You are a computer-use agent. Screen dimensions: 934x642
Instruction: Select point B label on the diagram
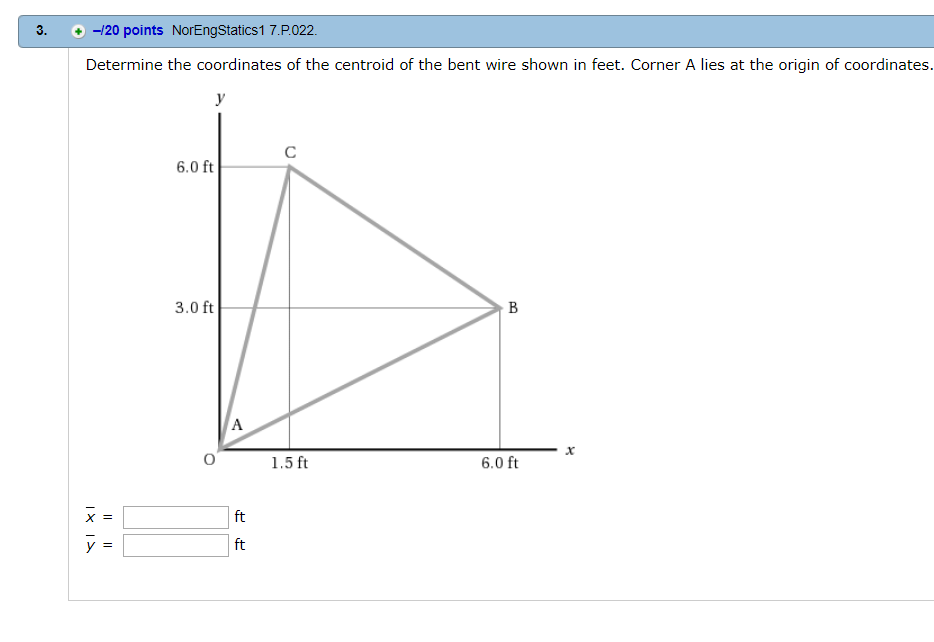(513, 308)
